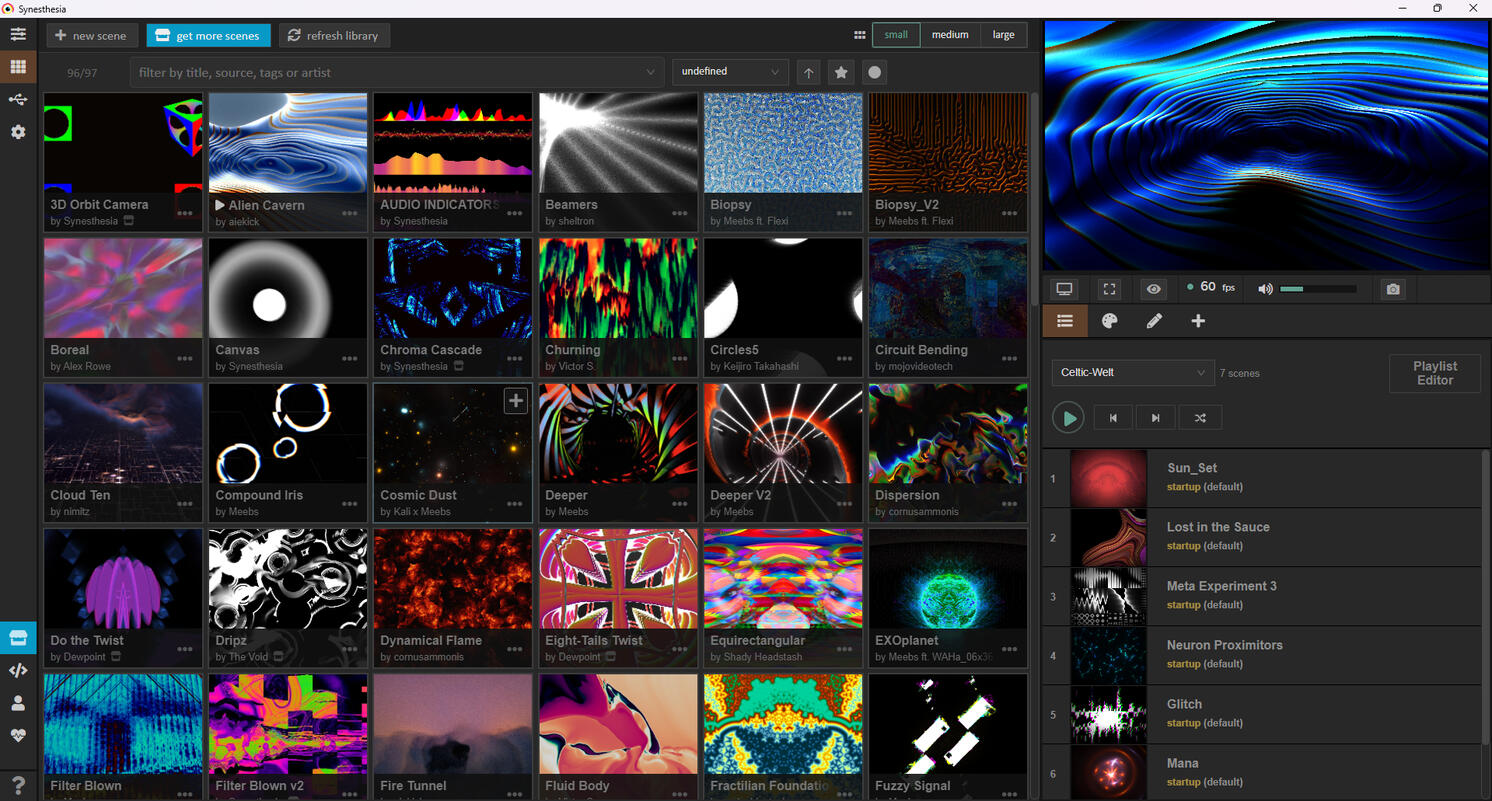Toggle the preview visibility eye icon

(1154, 289)
